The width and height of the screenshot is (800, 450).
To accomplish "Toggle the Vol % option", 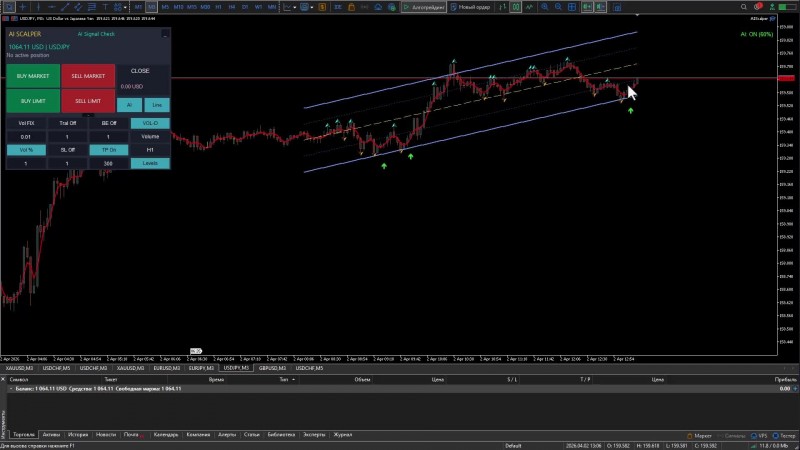I will [x=26, y=150].
